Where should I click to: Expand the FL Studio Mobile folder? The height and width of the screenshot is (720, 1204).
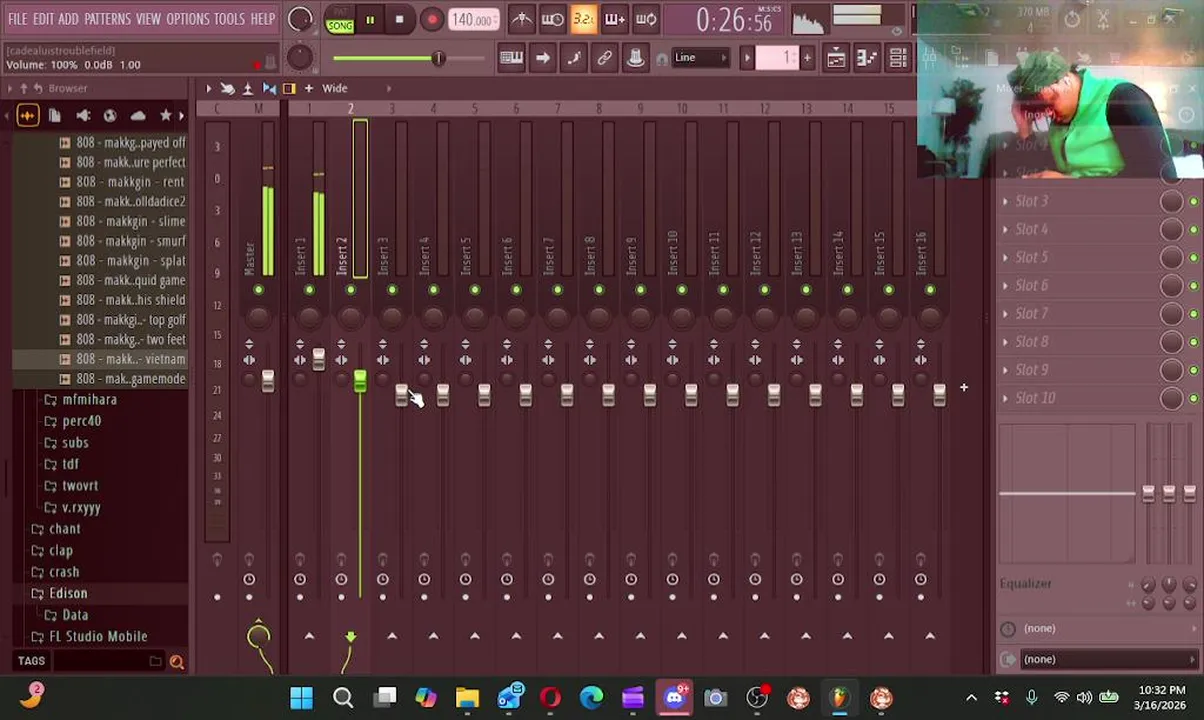click(97, 636)
